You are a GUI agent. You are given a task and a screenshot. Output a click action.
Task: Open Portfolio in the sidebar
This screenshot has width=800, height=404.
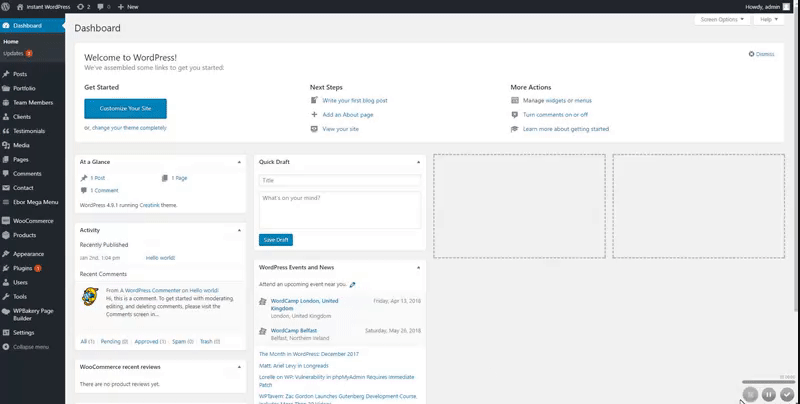24,88
